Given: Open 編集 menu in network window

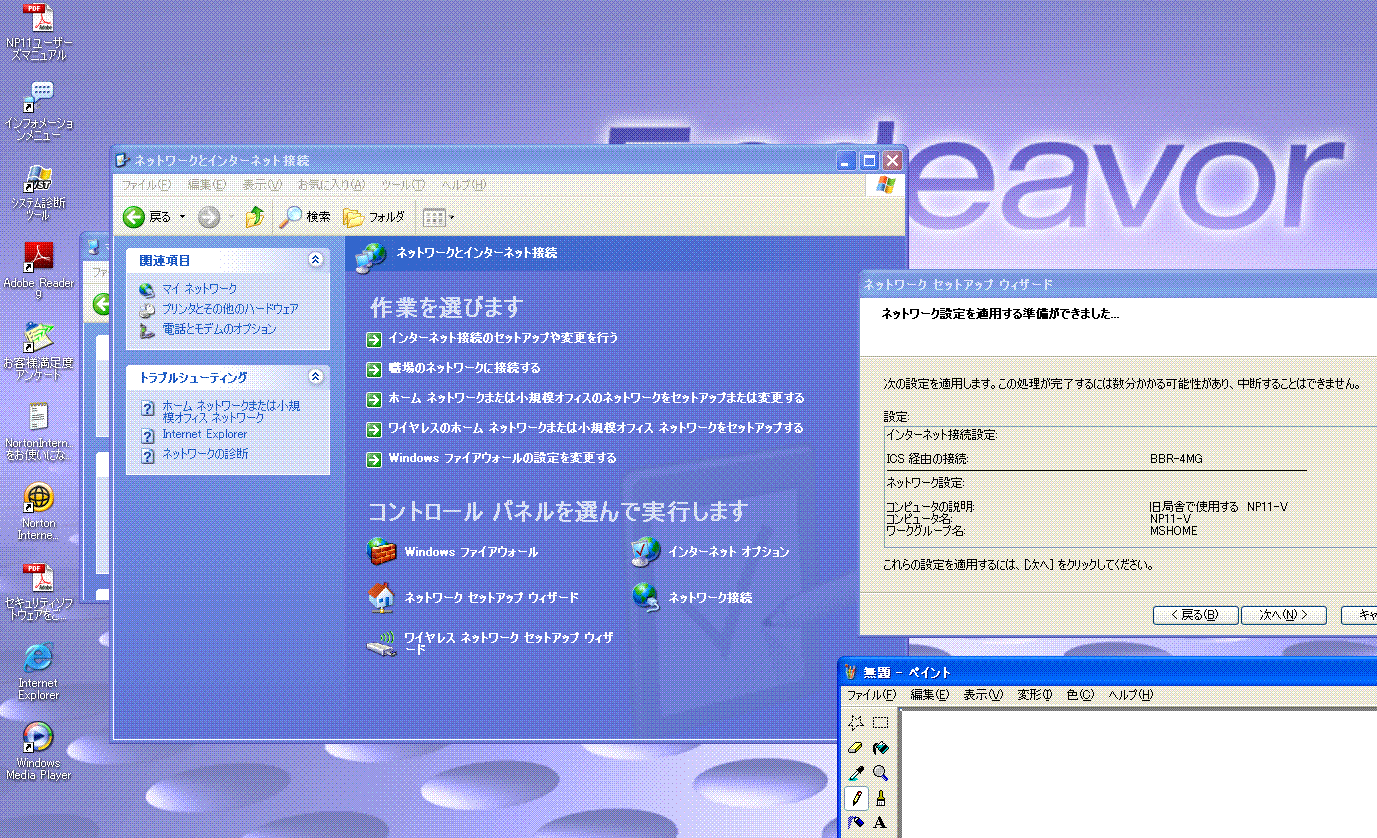Looking at the screenshot, I should point(206,186).
